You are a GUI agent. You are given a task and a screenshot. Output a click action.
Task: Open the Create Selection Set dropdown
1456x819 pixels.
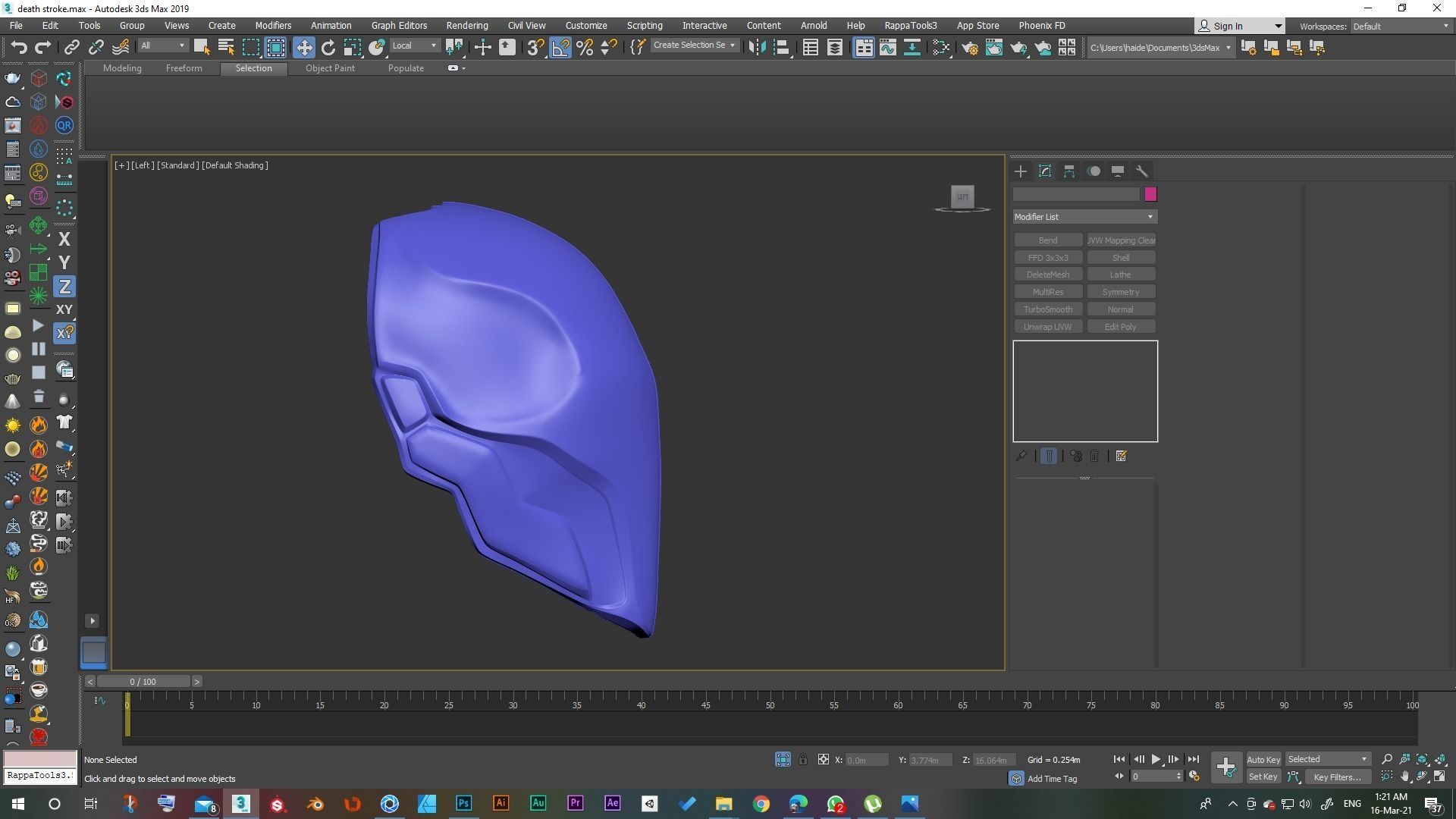(x=695, y=45)
